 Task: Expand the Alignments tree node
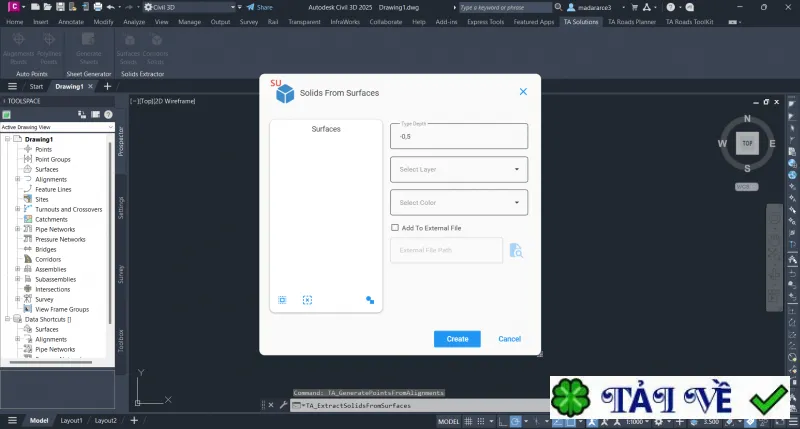point(18,179)
